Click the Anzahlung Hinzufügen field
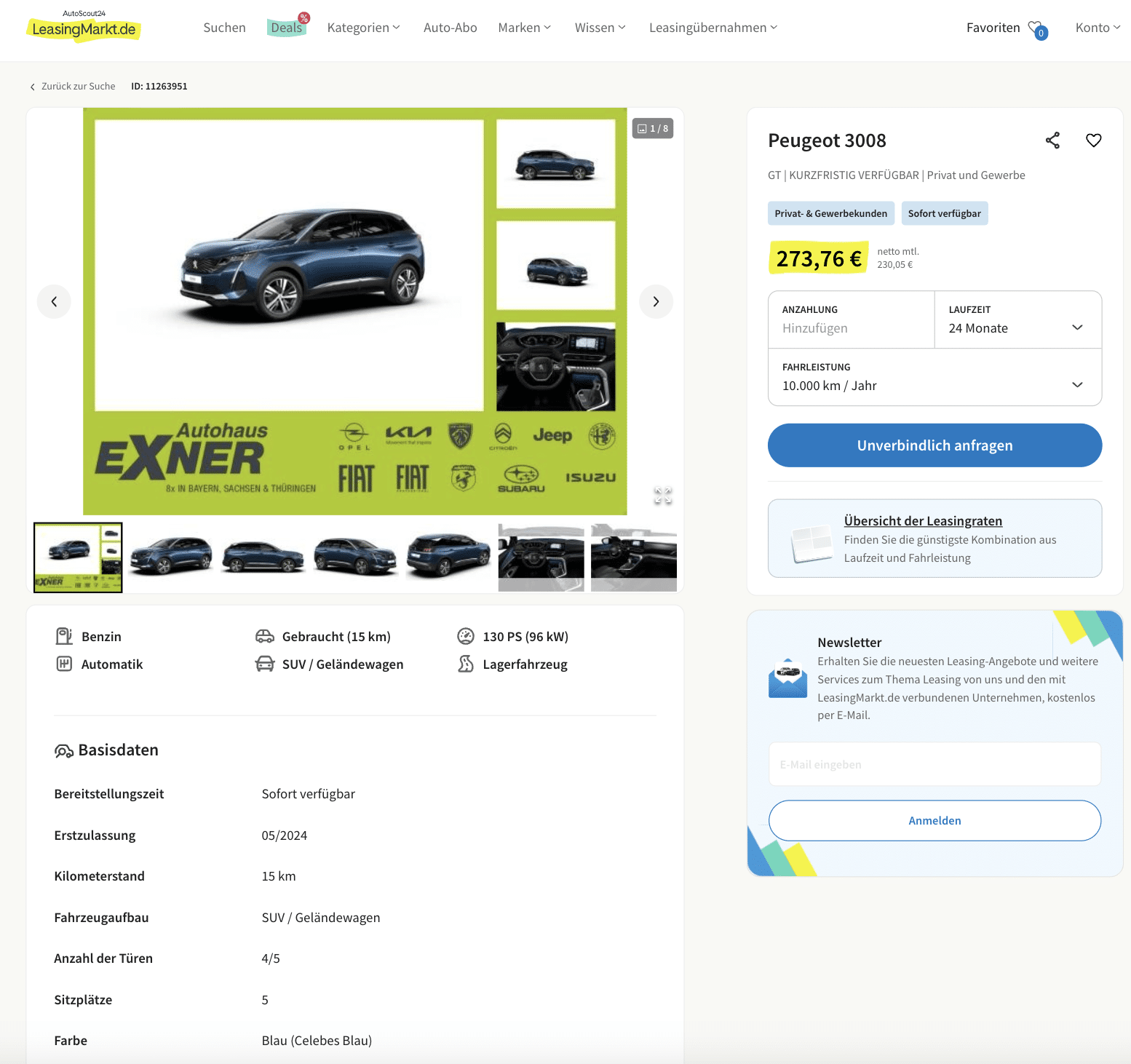This screenshot has width=1131, height=1064. pos(852,319)
